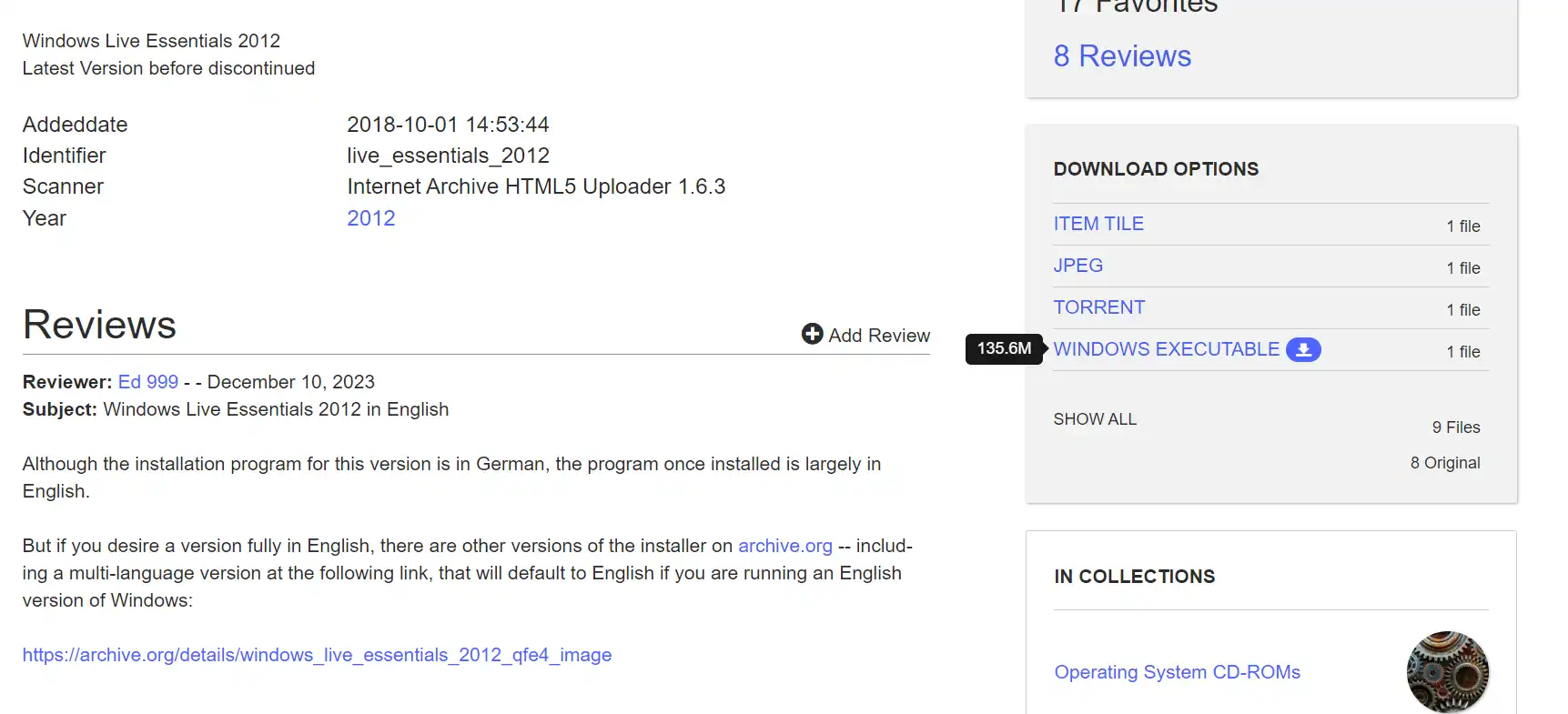The image size is (1568, 714).
Task: Download the WINDOWS EXECUTABLE file
Action: [x=1166, y=349]
